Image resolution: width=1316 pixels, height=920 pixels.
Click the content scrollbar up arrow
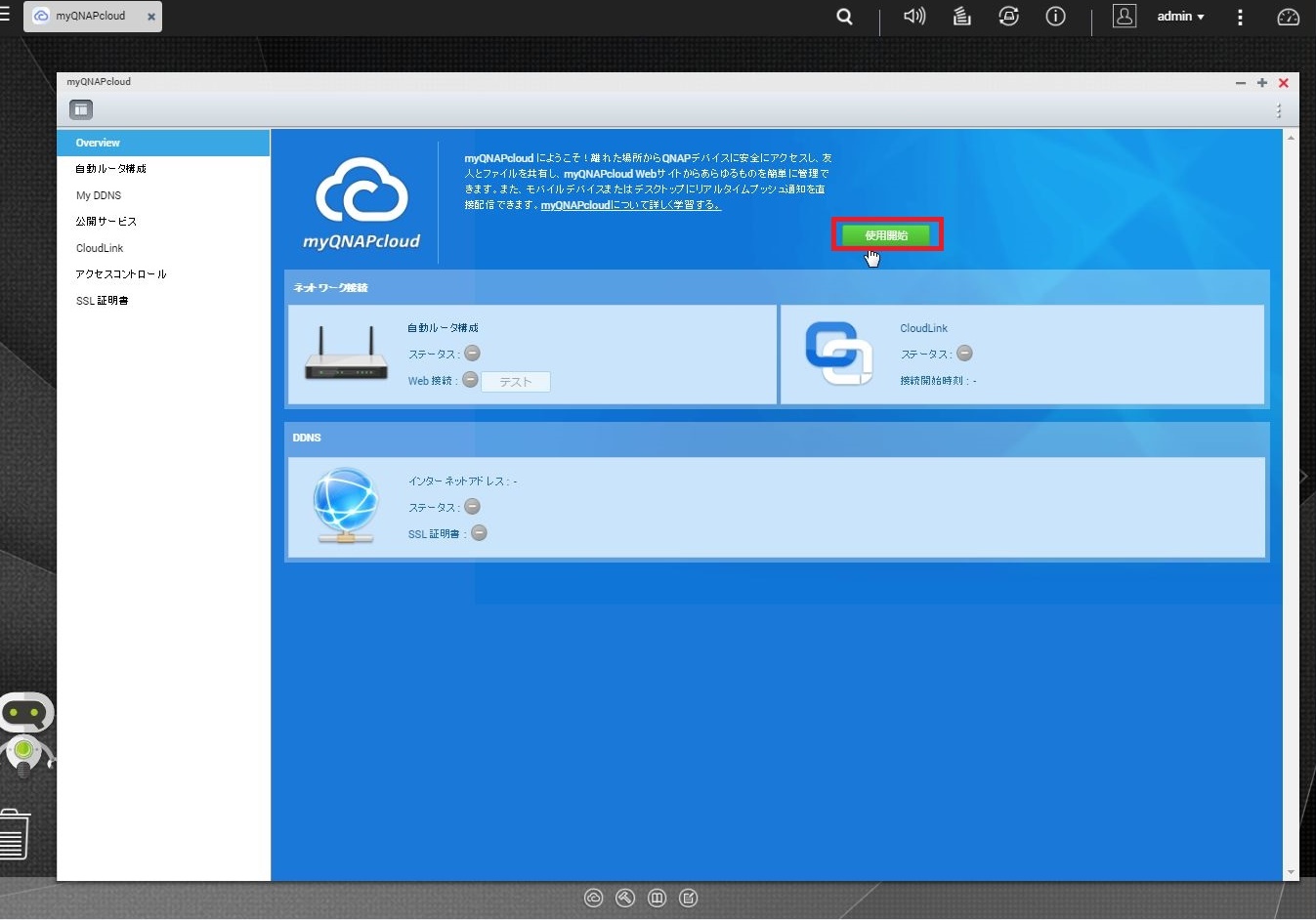click(x=1291, y=138)
